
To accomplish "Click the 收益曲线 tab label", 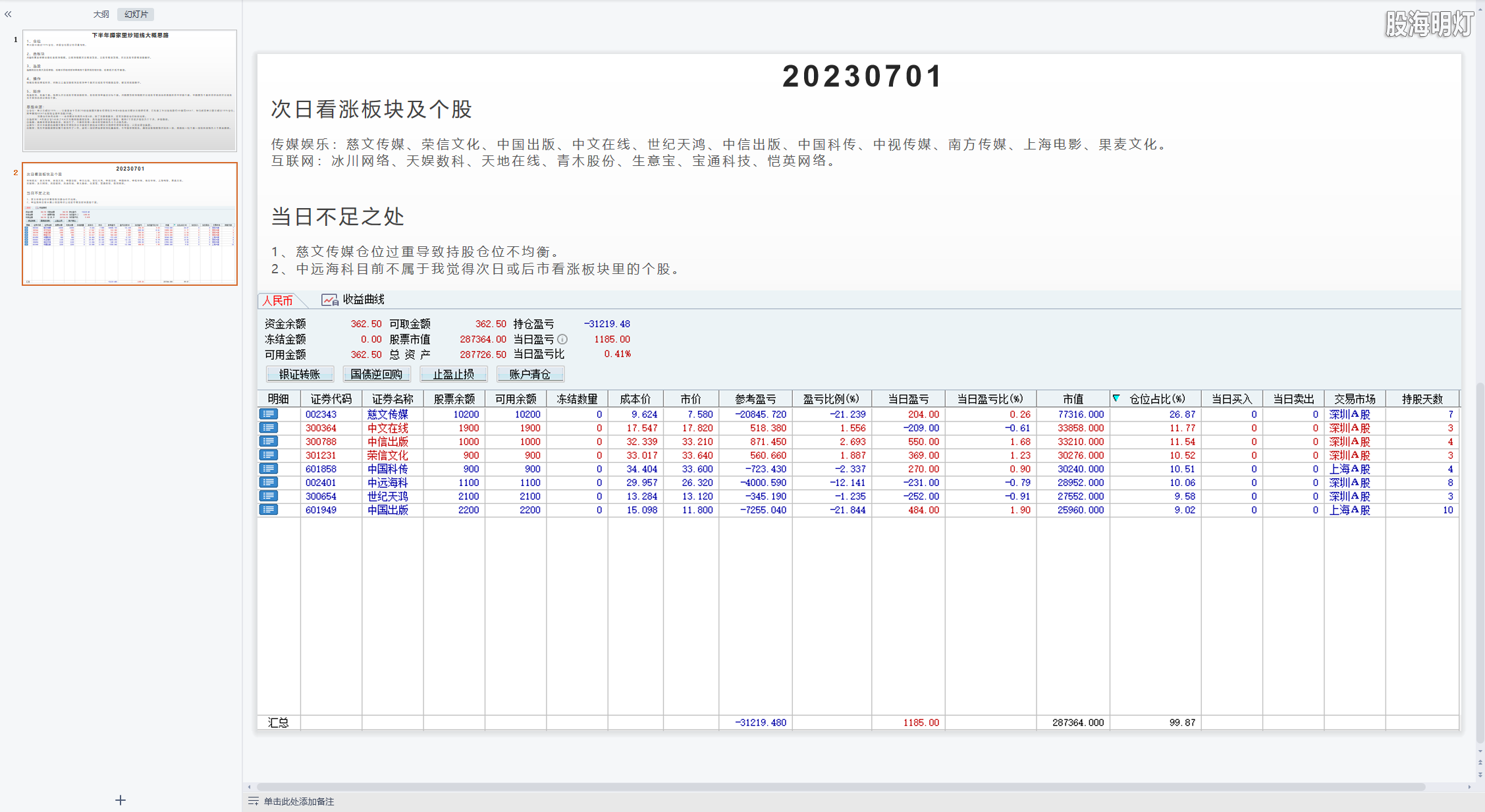I will click(364, 300).
